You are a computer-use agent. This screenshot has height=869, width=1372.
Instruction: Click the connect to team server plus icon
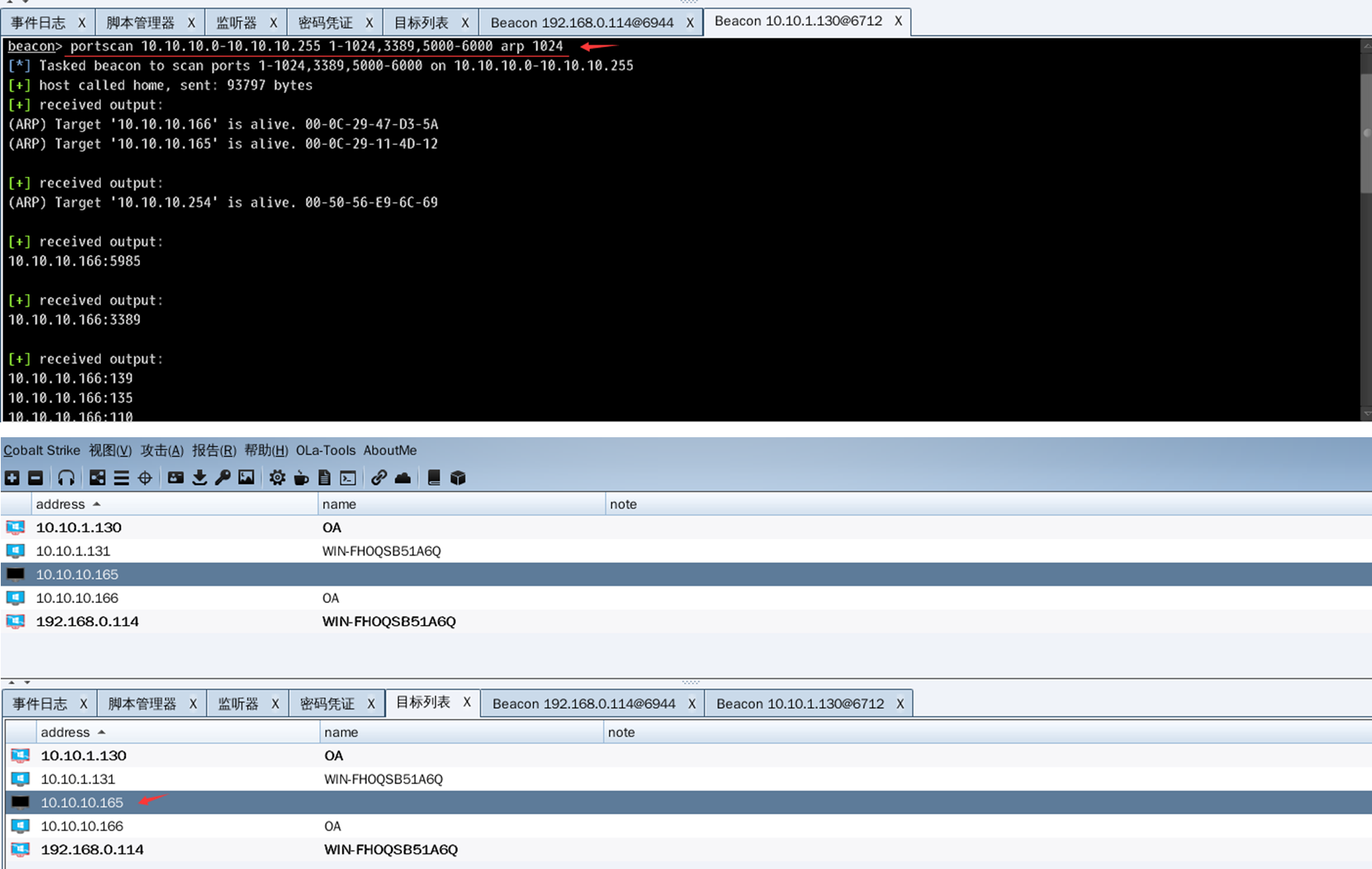tap(13, 478)
